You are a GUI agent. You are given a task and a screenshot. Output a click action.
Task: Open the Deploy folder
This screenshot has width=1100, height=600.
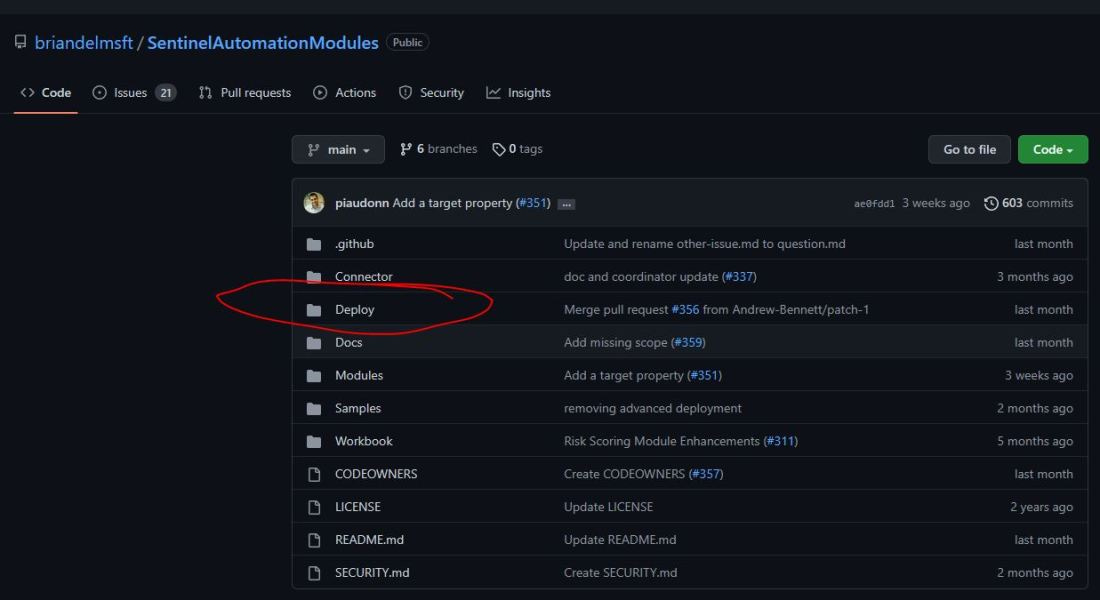(x=354, y=309)
